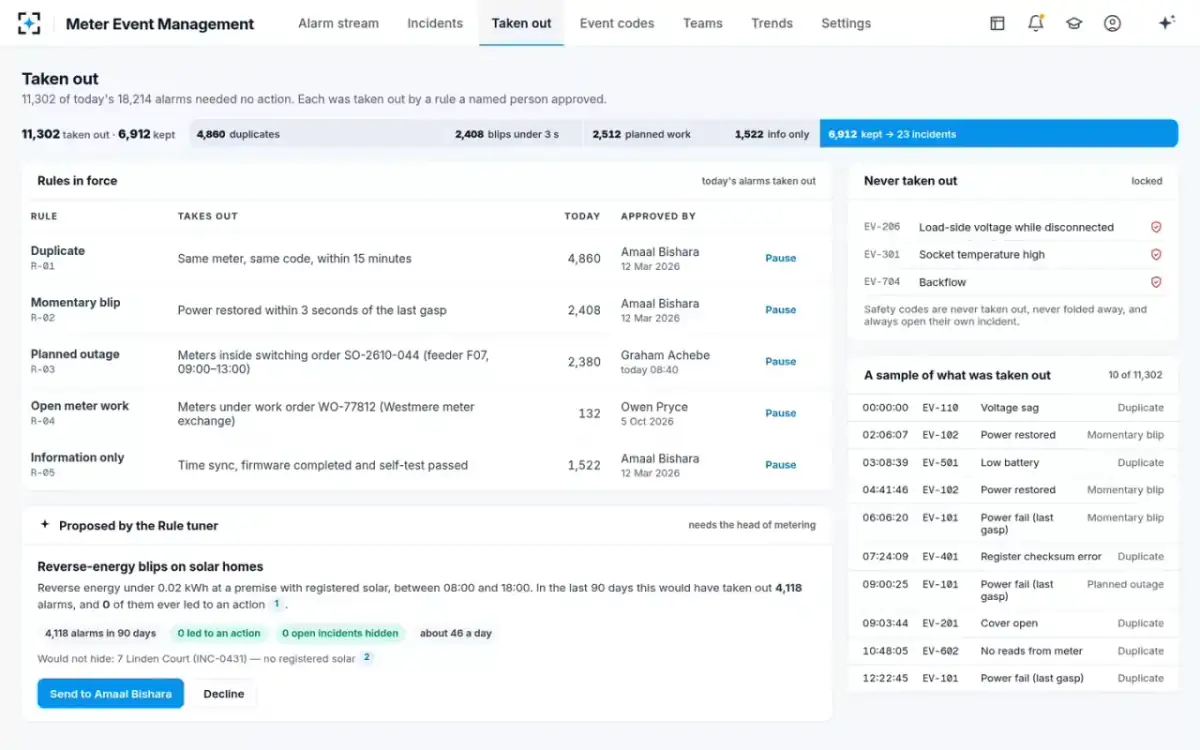Pause the Information only rule
Screen dimensions: 1200x750
pyautogui.click(x=781, y=465)
